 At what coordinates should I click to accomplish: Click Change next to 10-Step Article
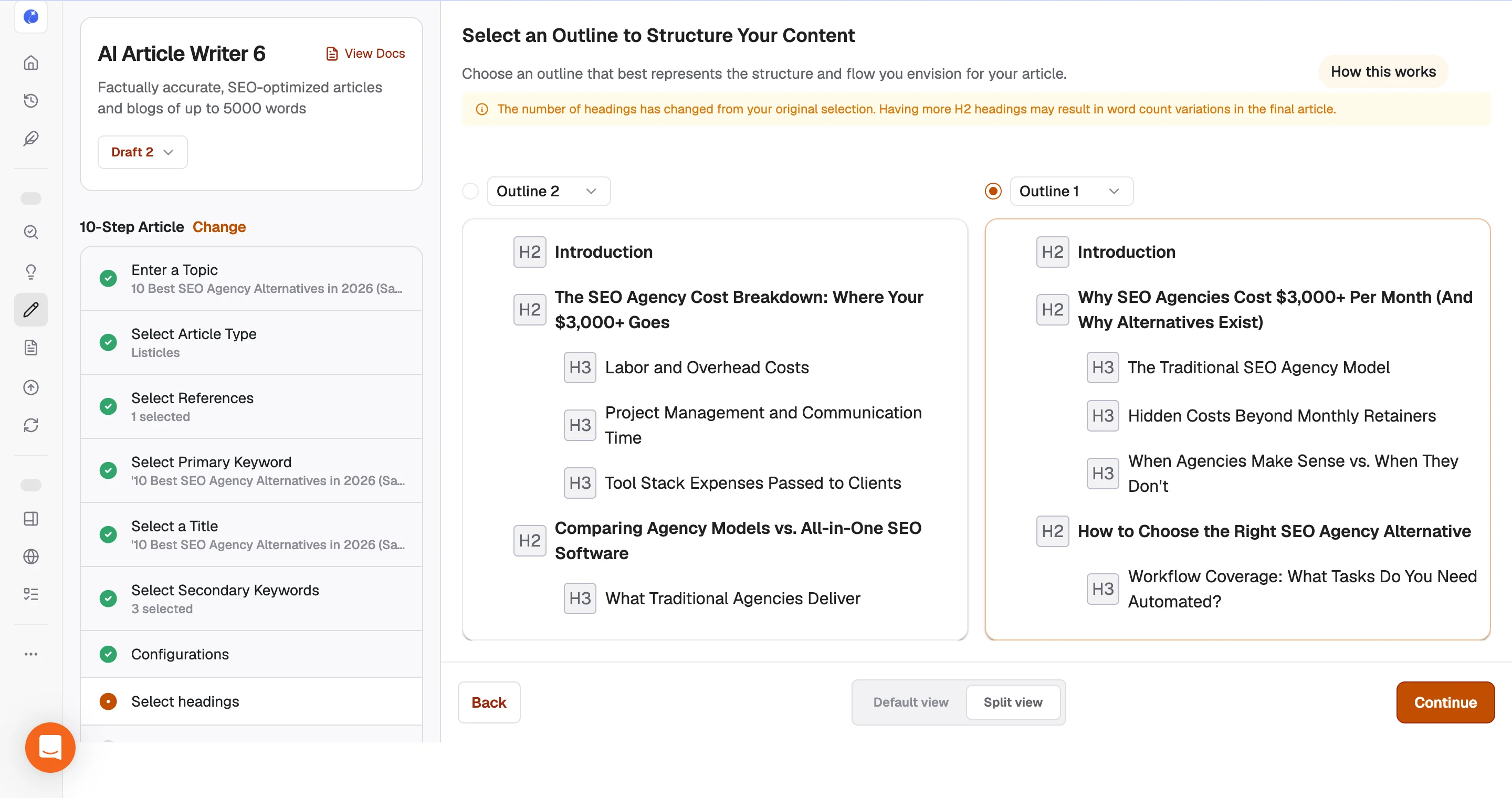point(219,227)
